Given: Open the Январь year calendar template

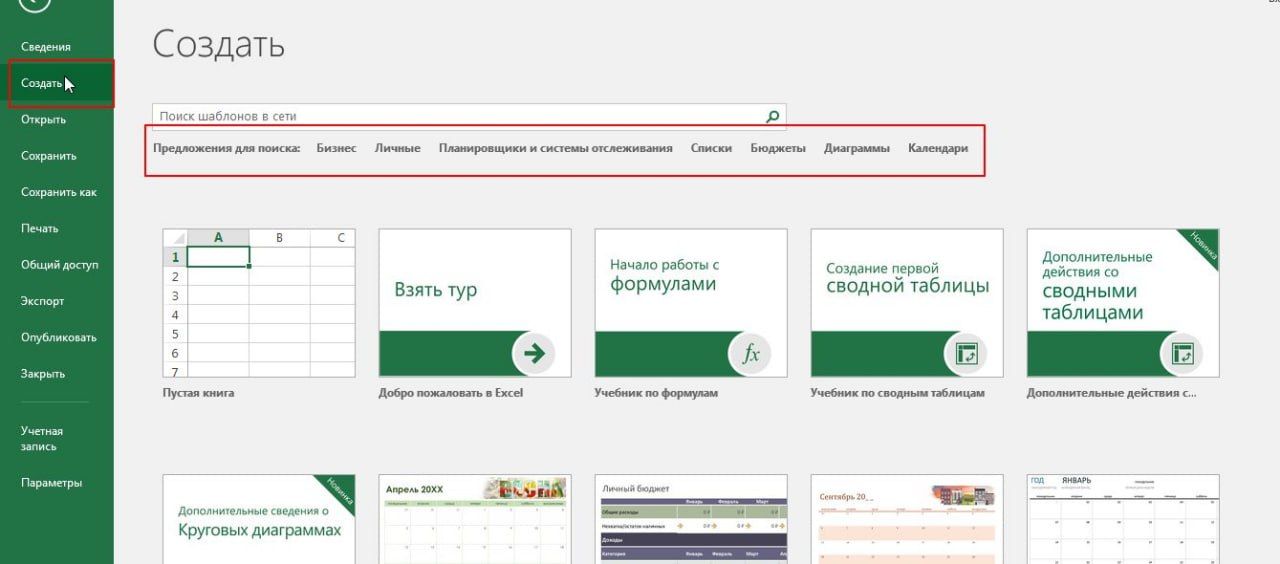Looking at the screenshot, I should click(1123, 519).
